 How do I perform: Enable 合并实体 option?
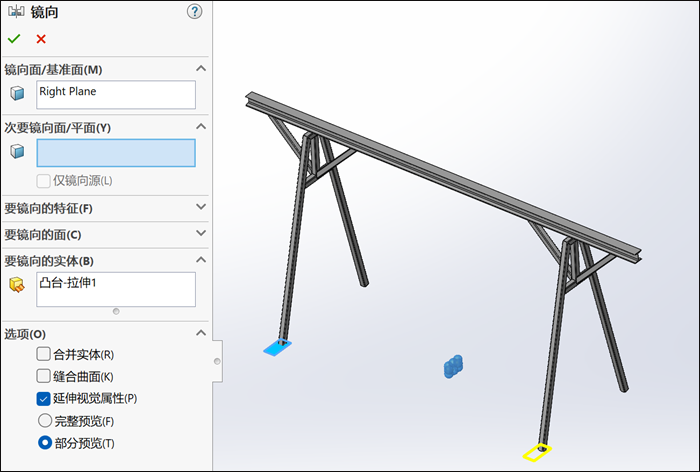click(x=43, y=354)
